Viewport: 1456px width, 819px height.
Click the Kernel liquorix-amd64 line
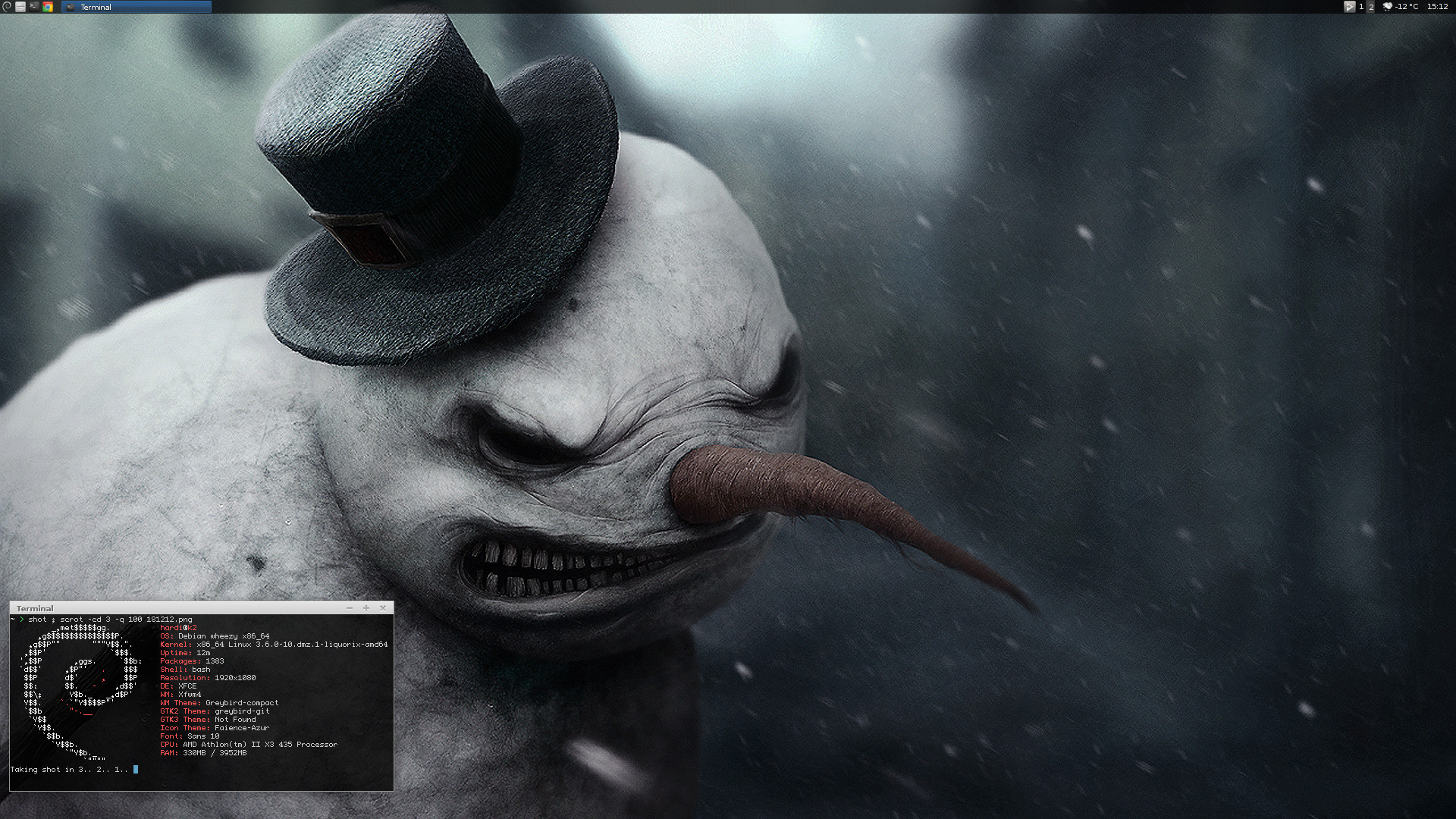[x=274, y=645]
